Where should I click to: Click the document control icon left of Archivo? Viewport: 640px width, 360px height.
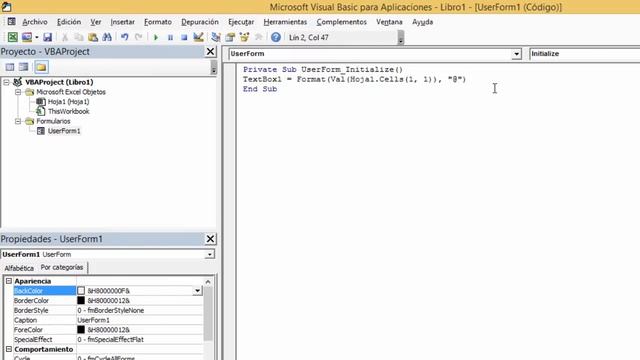(11, 22)
